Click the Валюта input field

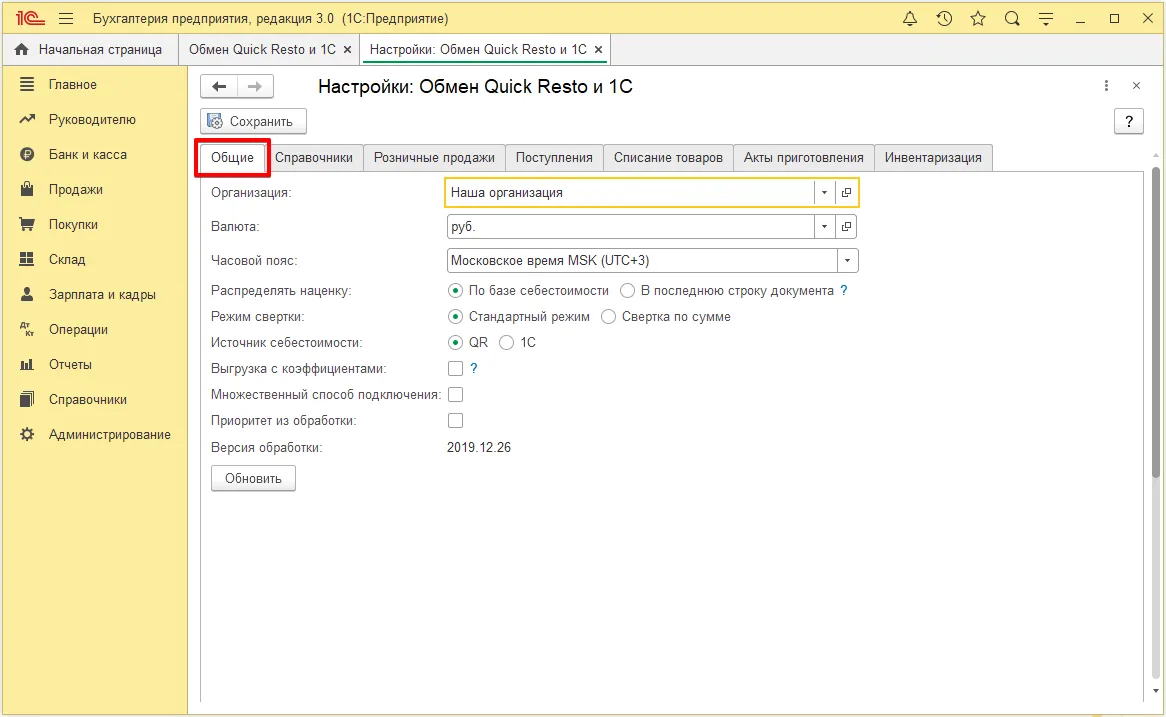pos(630,226)
